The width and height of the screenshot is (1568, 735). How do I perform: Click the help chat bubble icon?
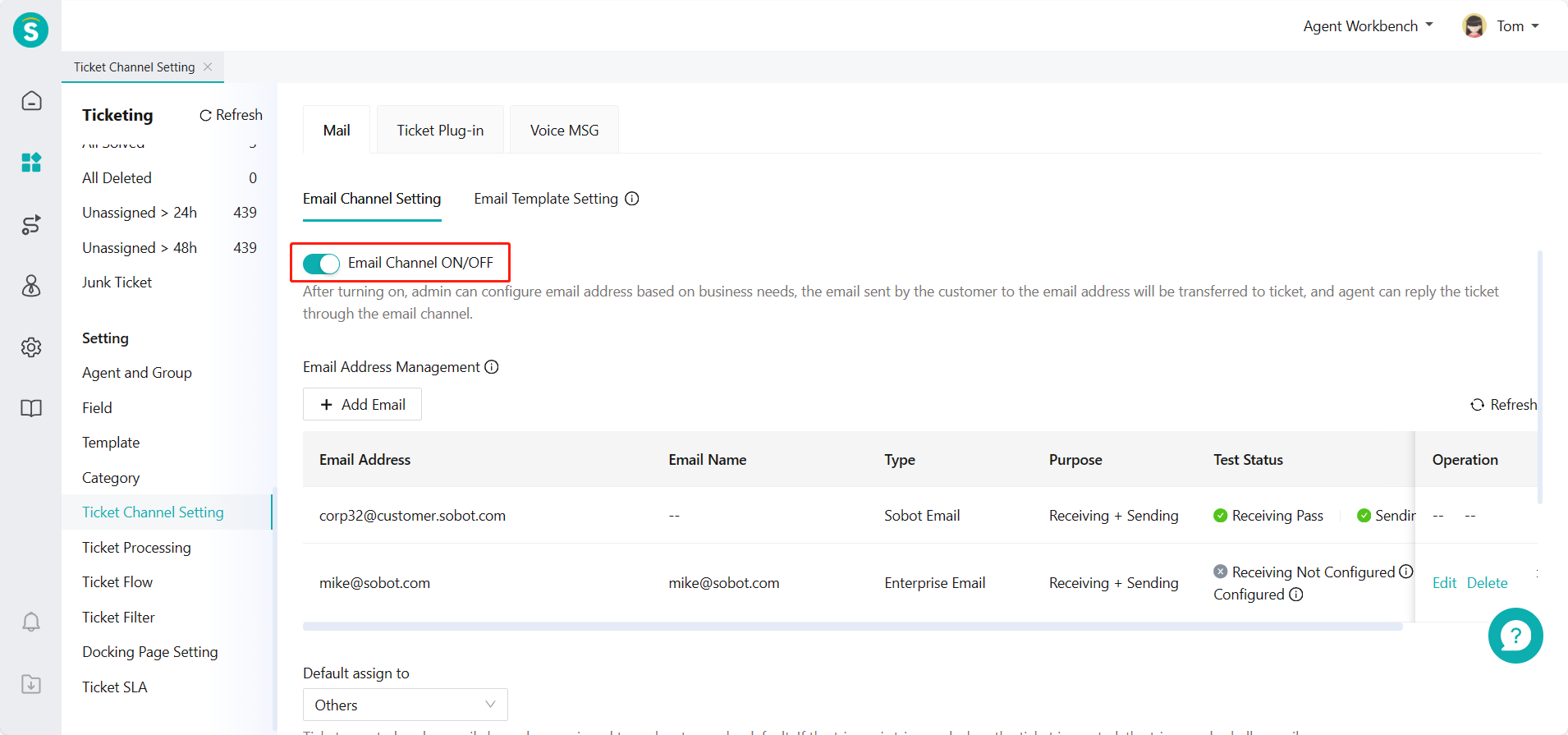pyautogui.click(x=1515, y=636)
